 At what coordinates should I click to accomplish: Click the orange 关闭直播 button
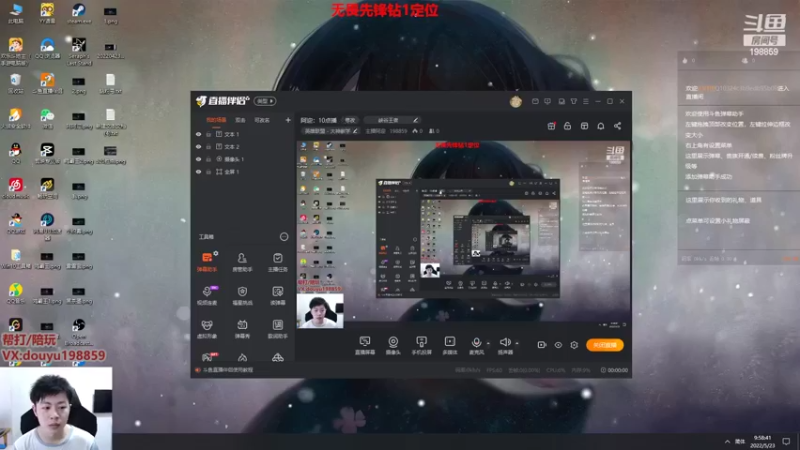[605, 345]
